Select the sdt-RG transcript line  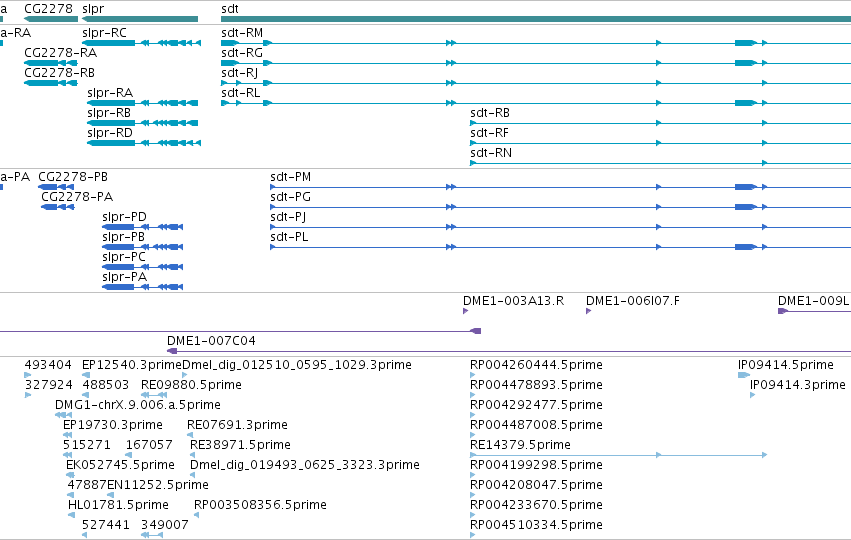[536, 63]
